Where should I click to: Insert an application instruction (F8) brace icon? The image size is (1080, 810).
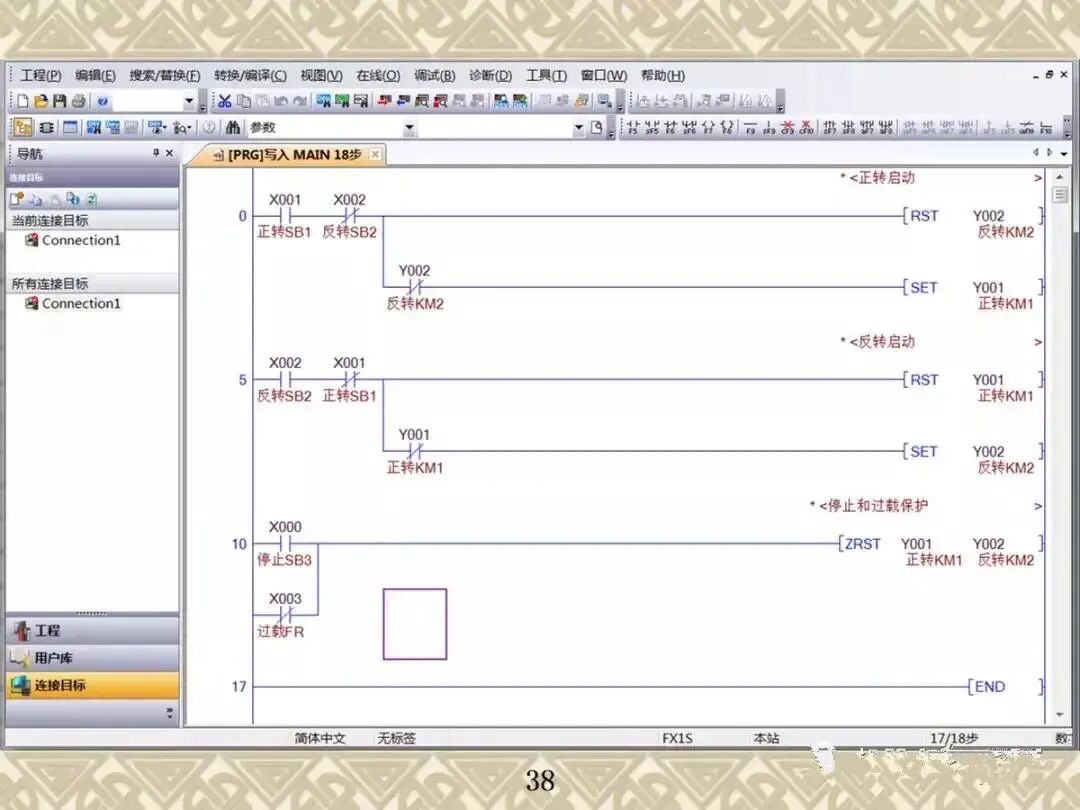(x=728, y=127)
